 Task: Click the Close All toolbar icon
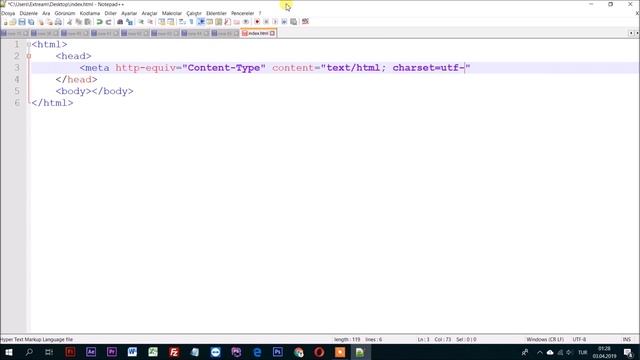point(49,22)
